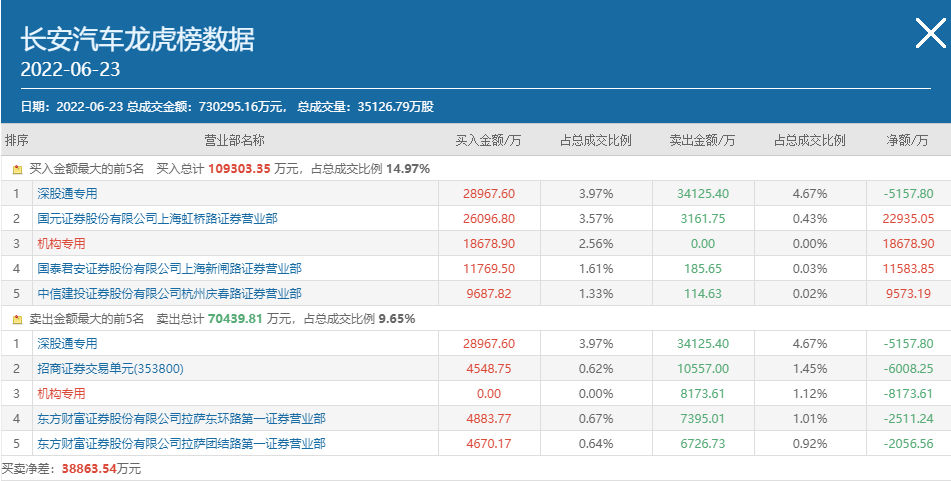This screenshot has width=951, height=481.
Task: Click the icon beside 卖出金额最大的前5名
Action: click(17, 320)
